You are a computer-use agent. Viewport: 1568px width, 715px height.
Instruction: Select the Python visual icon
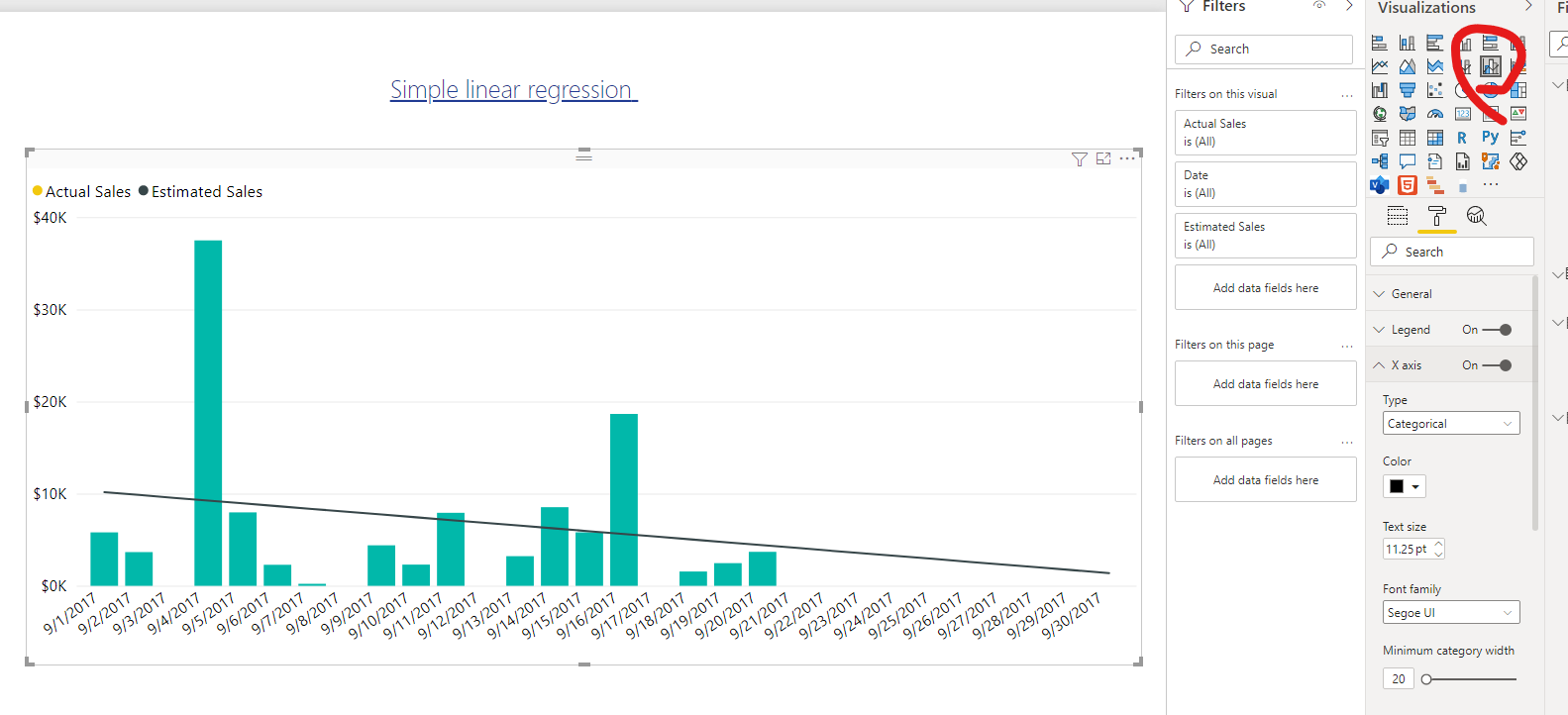[1490, 138]
